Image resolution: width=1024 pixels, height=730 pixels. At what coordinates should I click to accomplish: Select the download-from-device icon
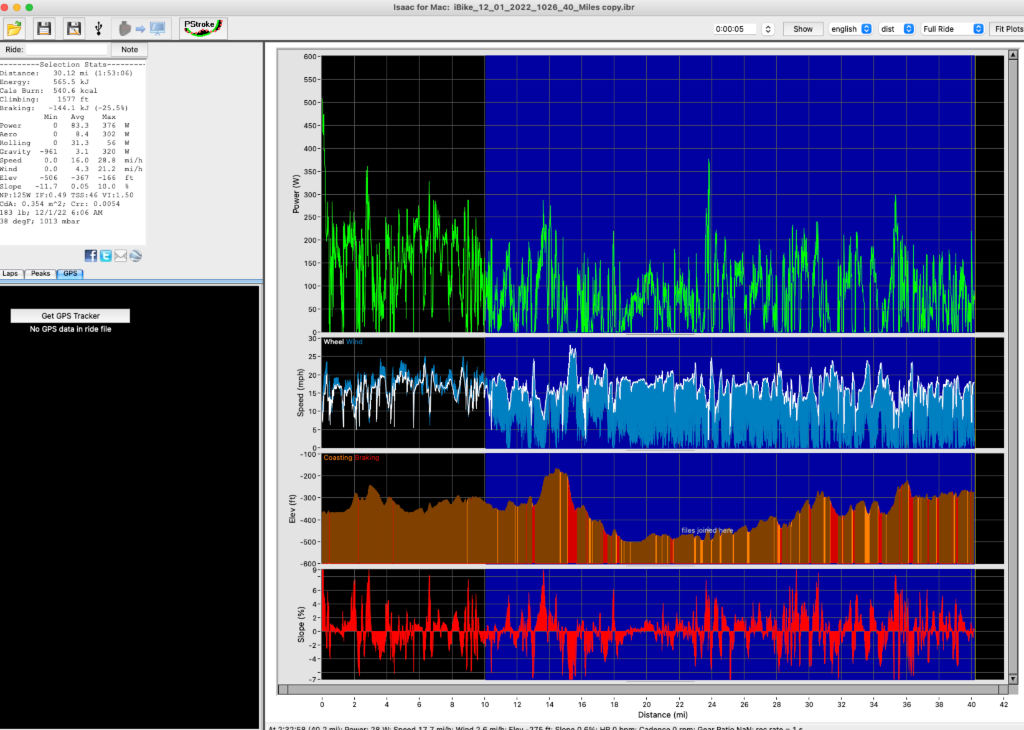pos(124,27)
